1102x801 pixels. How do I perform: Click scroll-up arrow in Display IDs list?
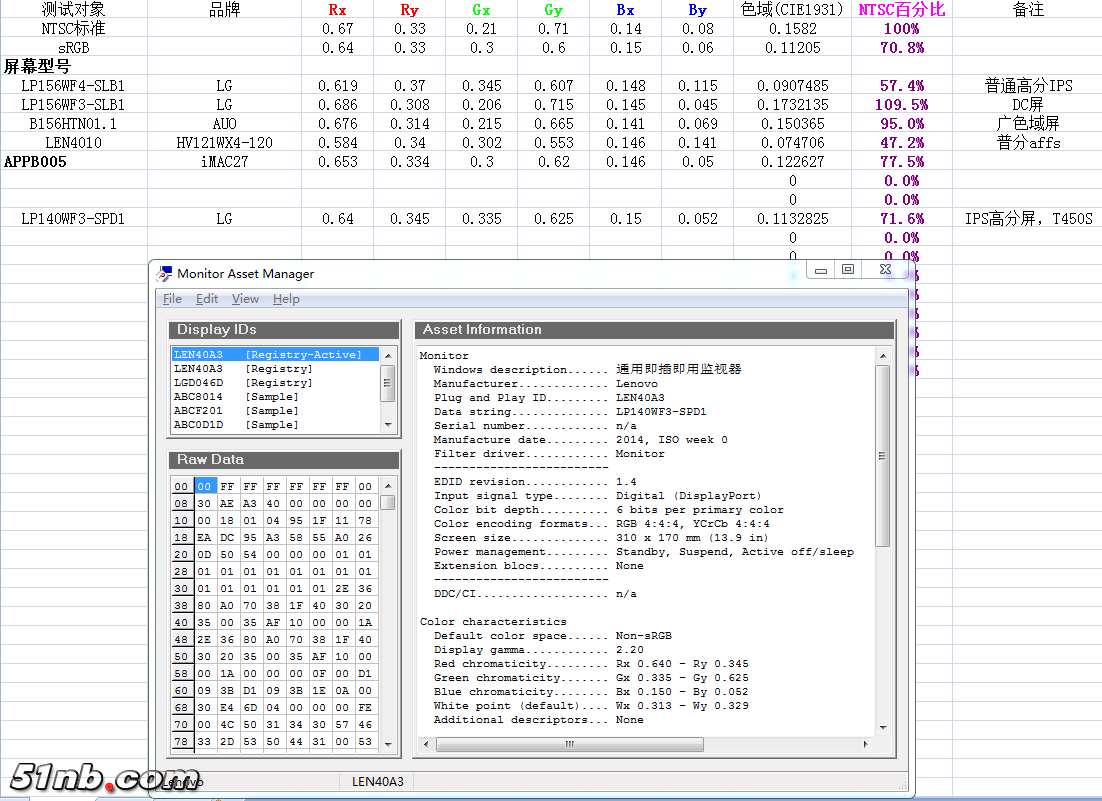pos(388,354)
